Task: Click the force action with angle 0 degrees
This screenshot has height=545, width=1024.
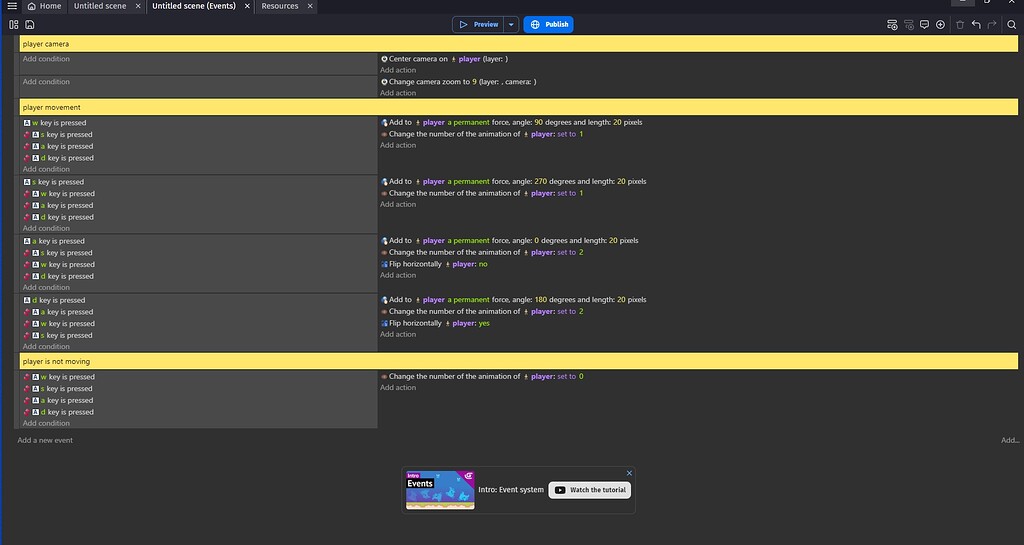Action: click(509, 241)
